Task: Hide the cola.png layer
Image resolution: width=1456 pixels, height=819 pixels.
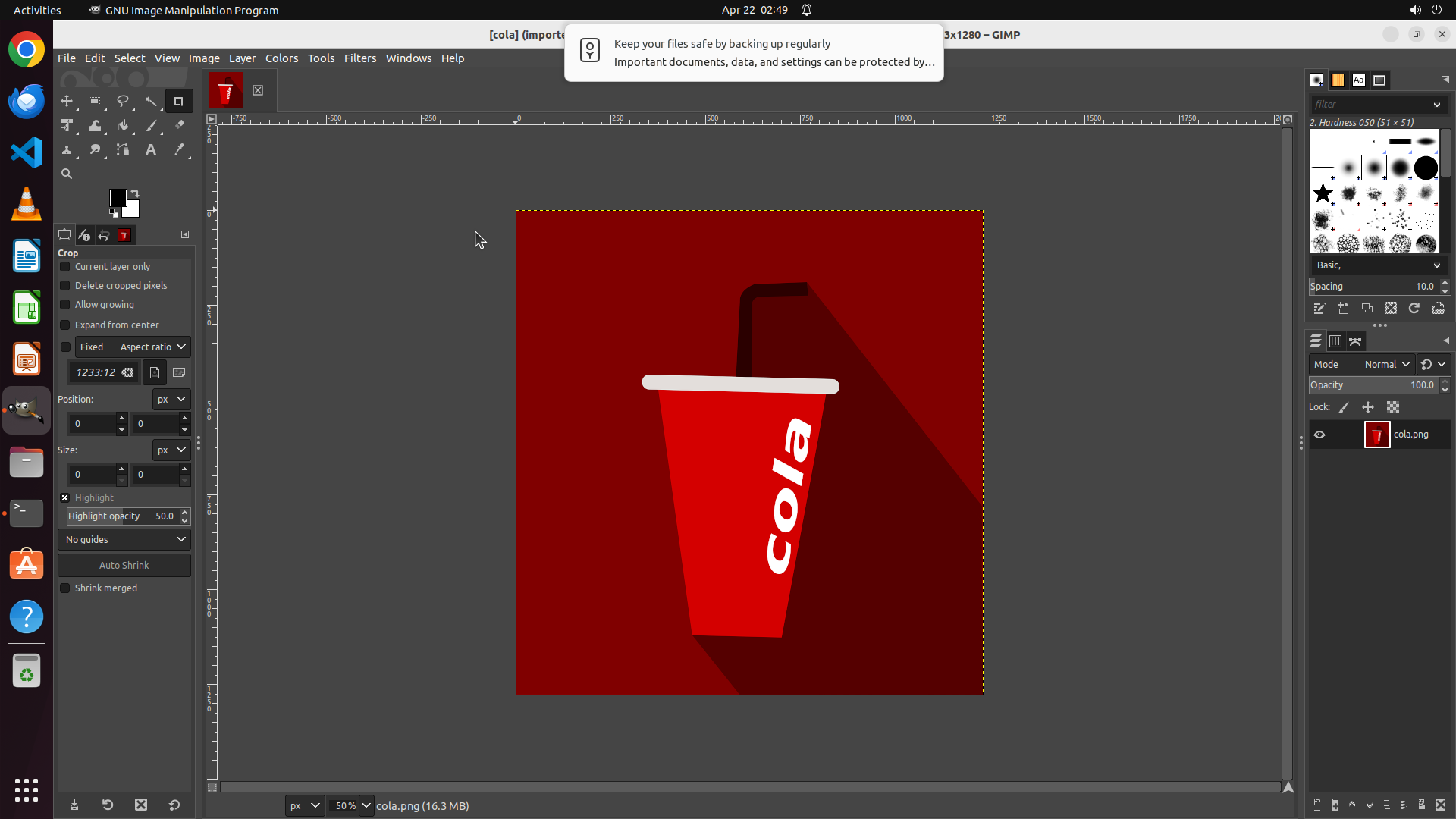Action: 1319,435
